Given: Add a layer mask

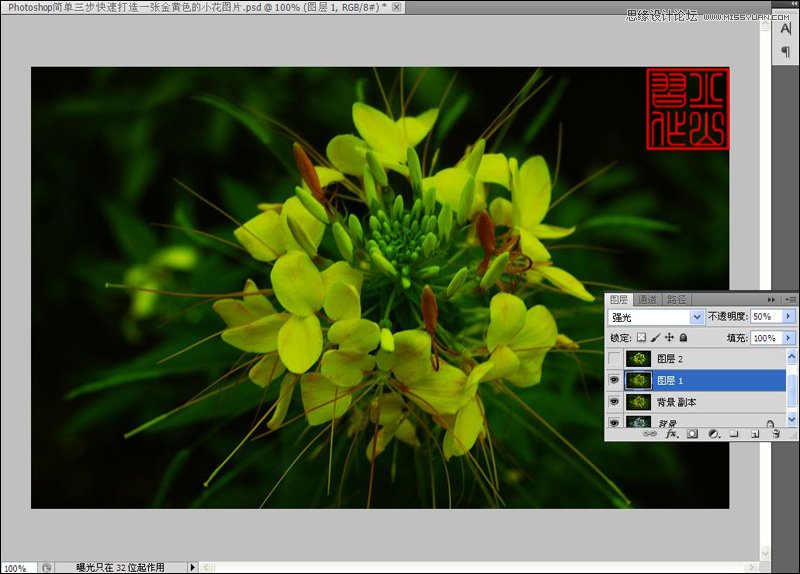Looking at the screenshot, I should click(692, 434).
